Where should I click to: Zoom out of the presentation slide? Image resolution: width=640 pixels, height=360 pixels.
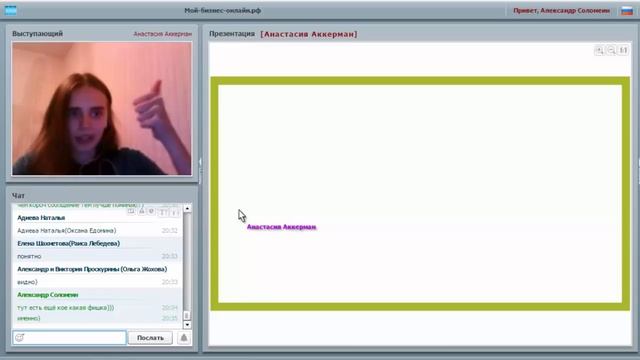[x=611, y=50]
